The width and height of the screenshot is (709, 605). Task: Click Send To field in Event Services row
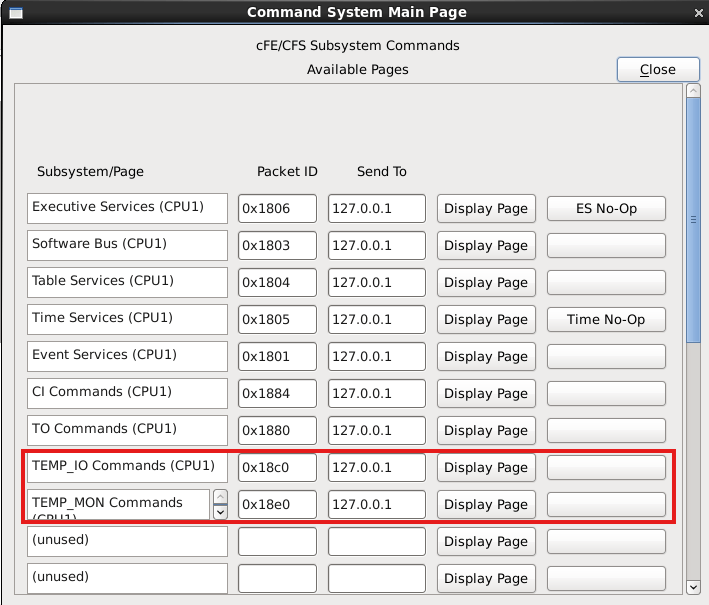click(x=376, y=357)
